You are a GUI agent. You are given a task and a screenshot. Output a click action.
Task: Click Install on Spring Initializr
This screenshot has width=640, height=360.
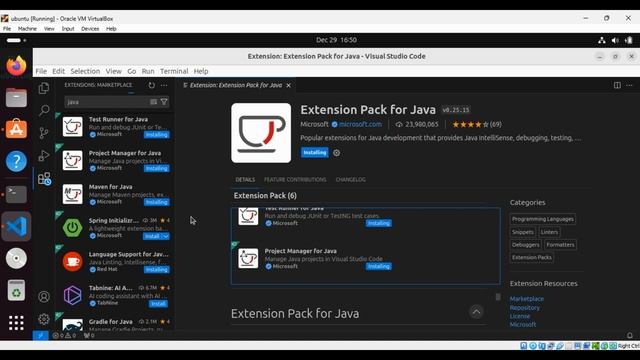pos(152,236)
